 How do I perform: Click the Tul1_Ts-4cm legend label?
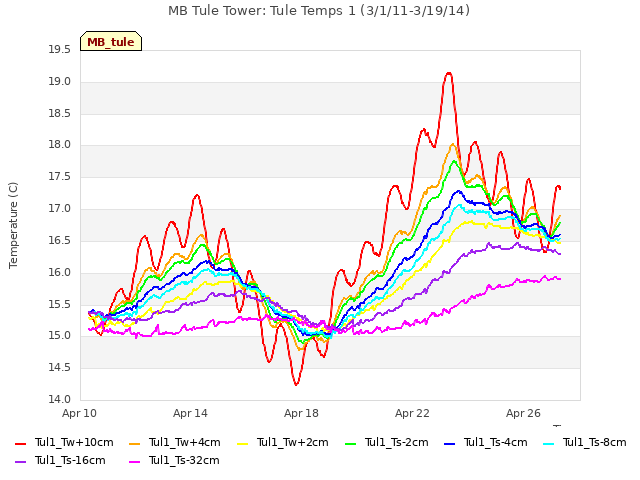click(x=496, y=442)
